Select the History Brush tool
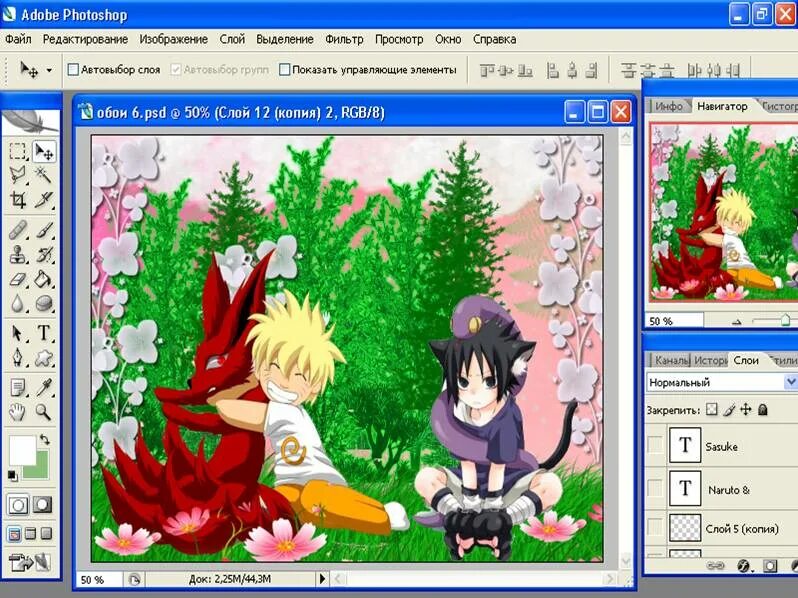 click(44, 254)
